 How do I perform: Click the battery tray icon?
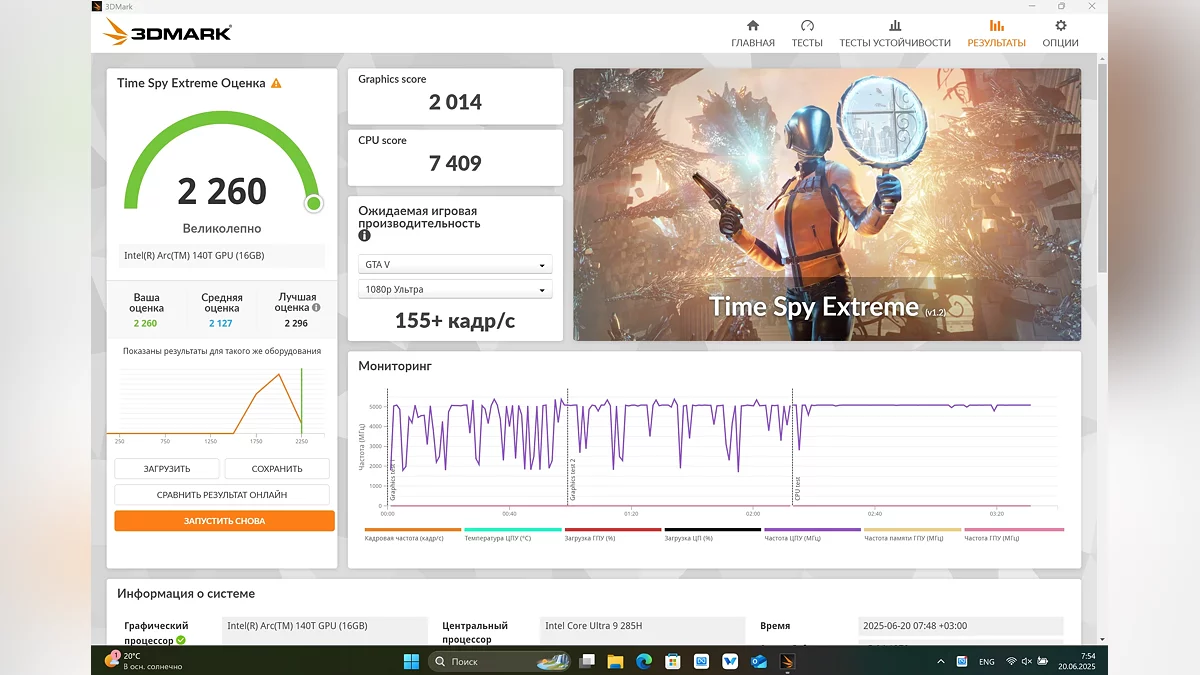(1043, 661)
